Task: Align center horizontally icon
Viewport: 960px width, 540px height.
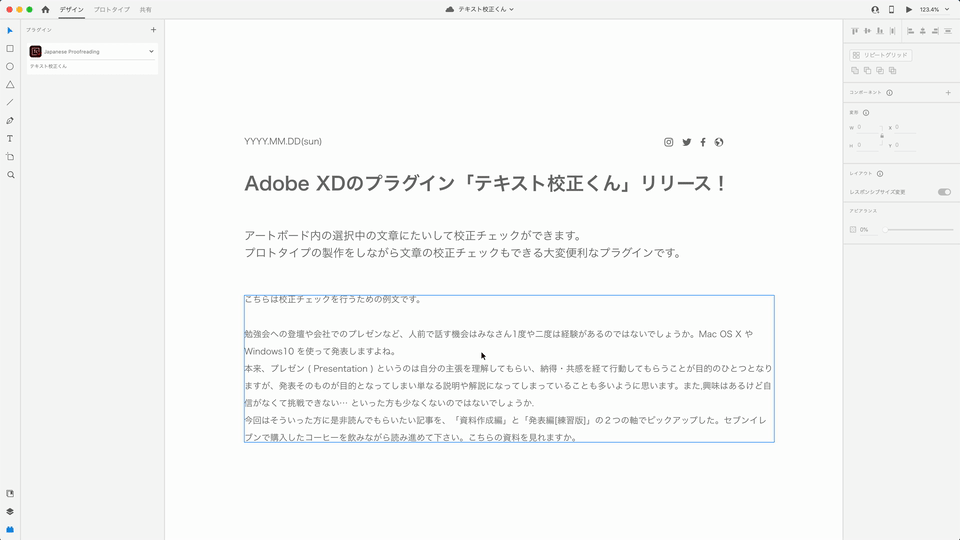Action: click(x=923, y=31)
